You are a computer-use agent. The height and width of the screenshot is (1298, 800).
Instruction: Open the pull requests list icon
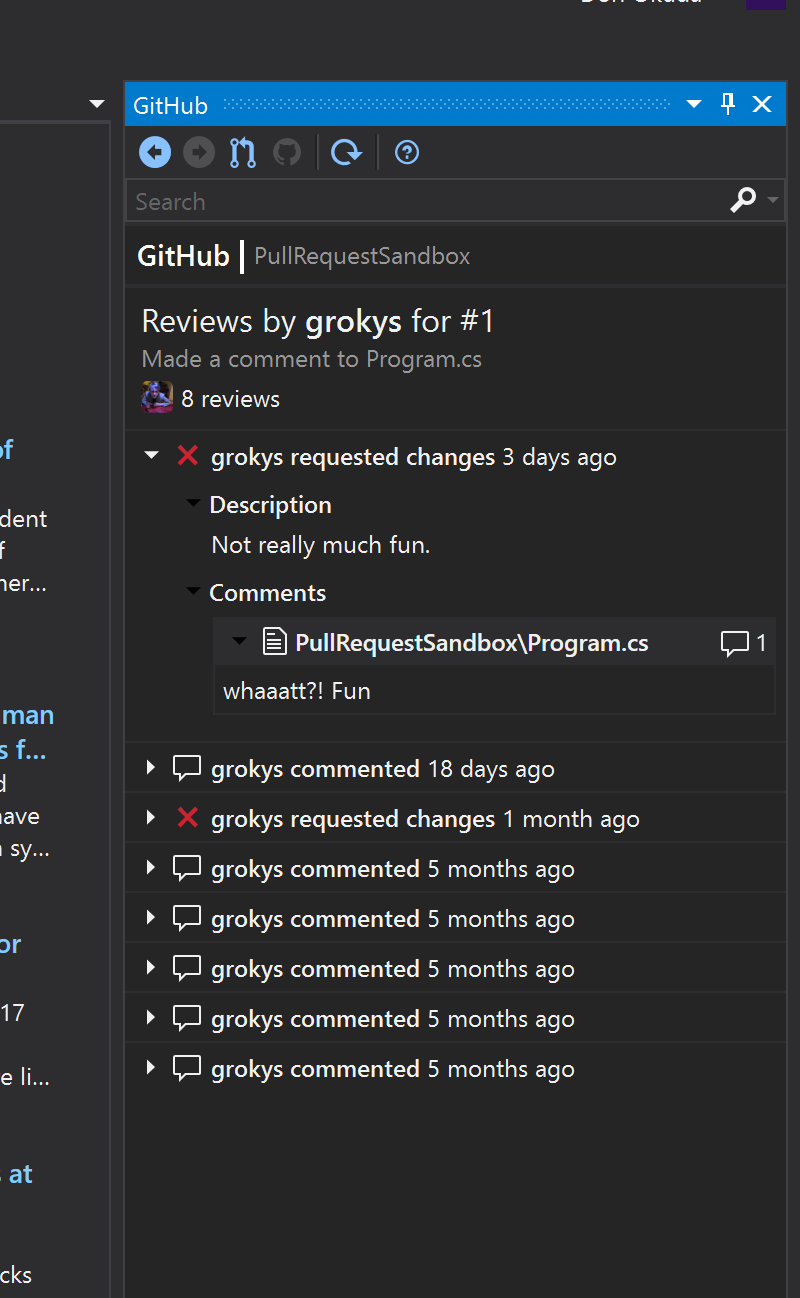click(x=243, y=152)
